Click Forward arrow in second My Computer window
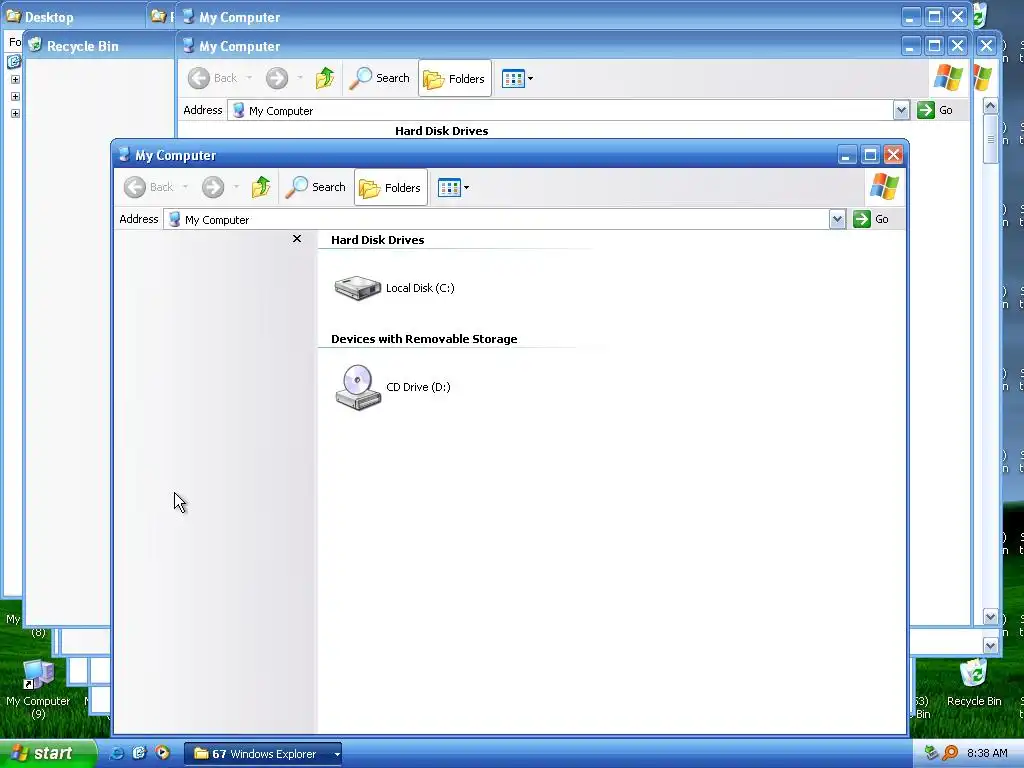The width and height of the screenshot is (1024, 768). [276, 78]
